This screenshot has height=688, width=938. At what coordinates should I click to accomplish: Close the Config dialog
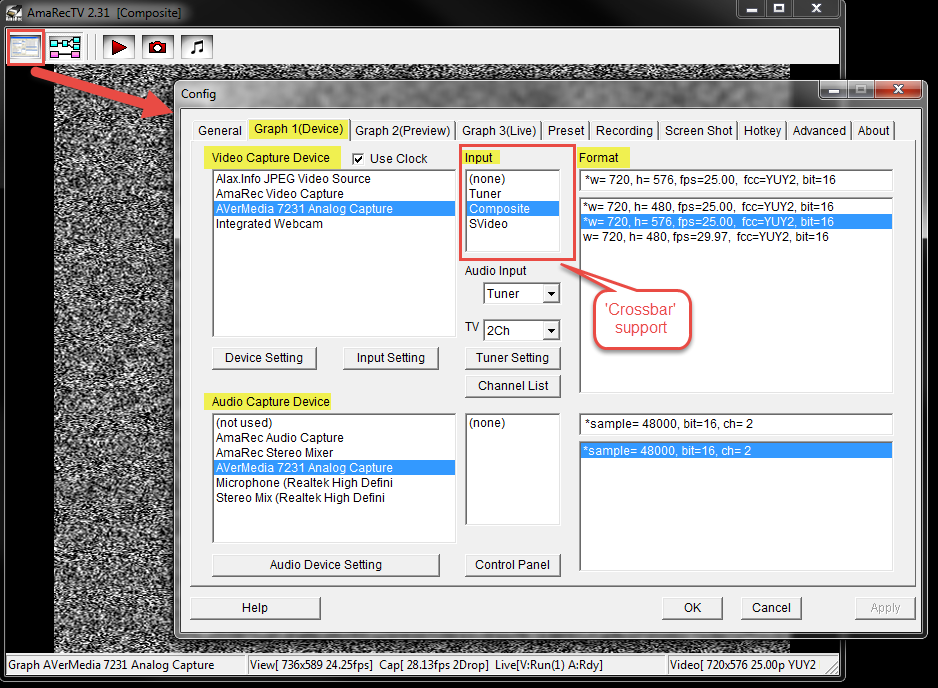pyautogui.click(x=897, y=90)
